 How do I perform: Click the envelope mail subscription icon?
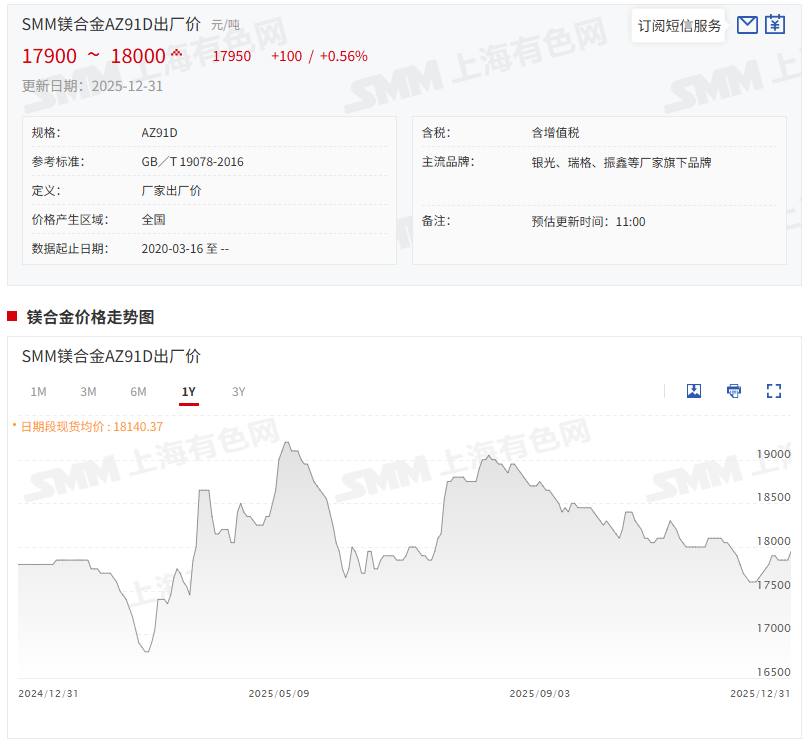[747, 25]
